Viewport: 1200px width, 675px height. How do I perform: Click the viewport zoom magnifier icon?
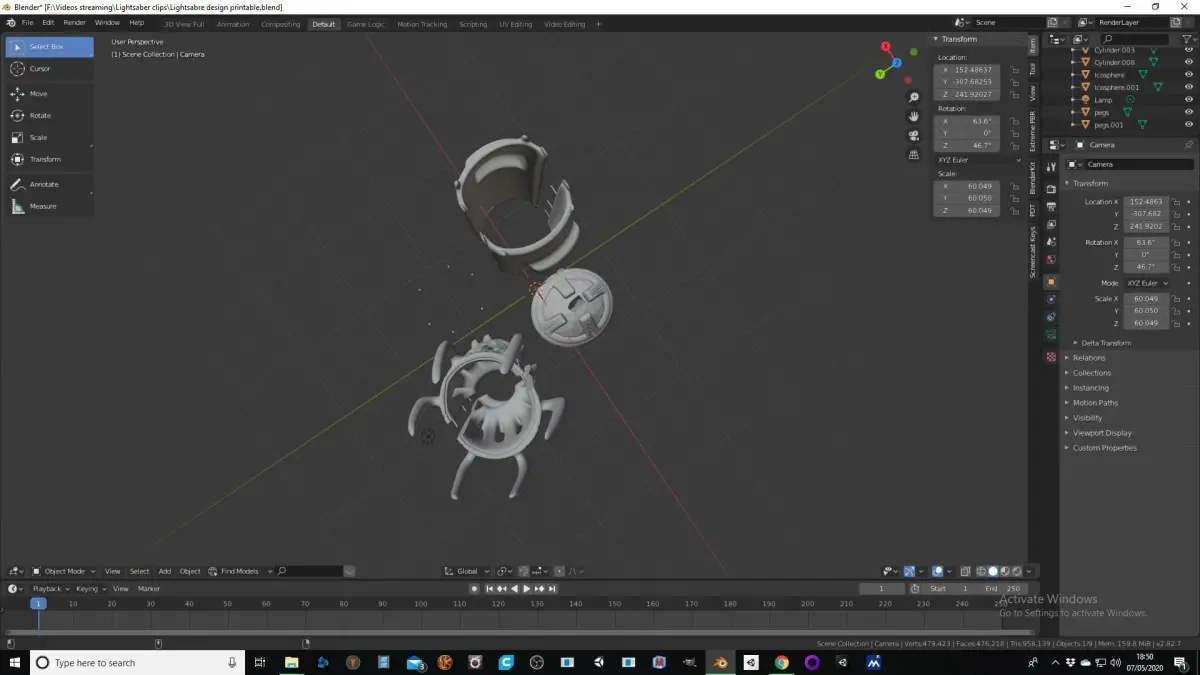pos(914,97)
